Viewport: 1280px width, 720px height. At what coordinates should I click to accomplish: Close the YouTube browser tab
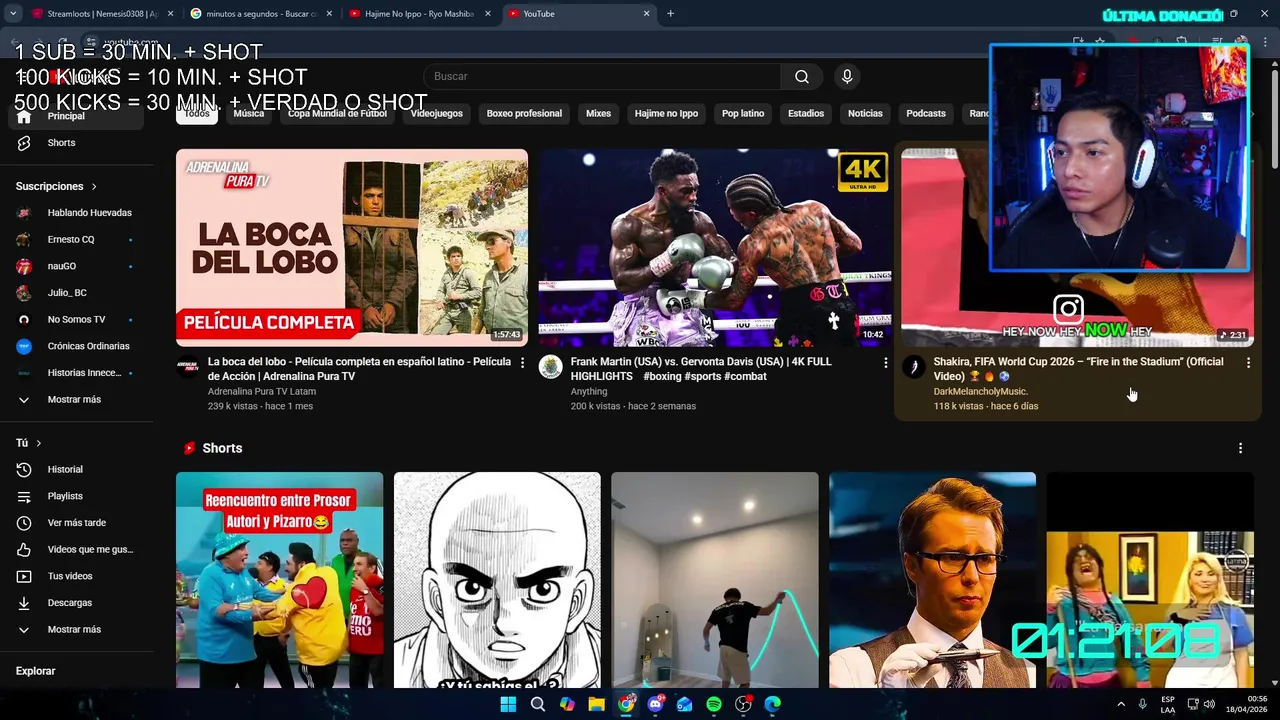coord(647,14)
